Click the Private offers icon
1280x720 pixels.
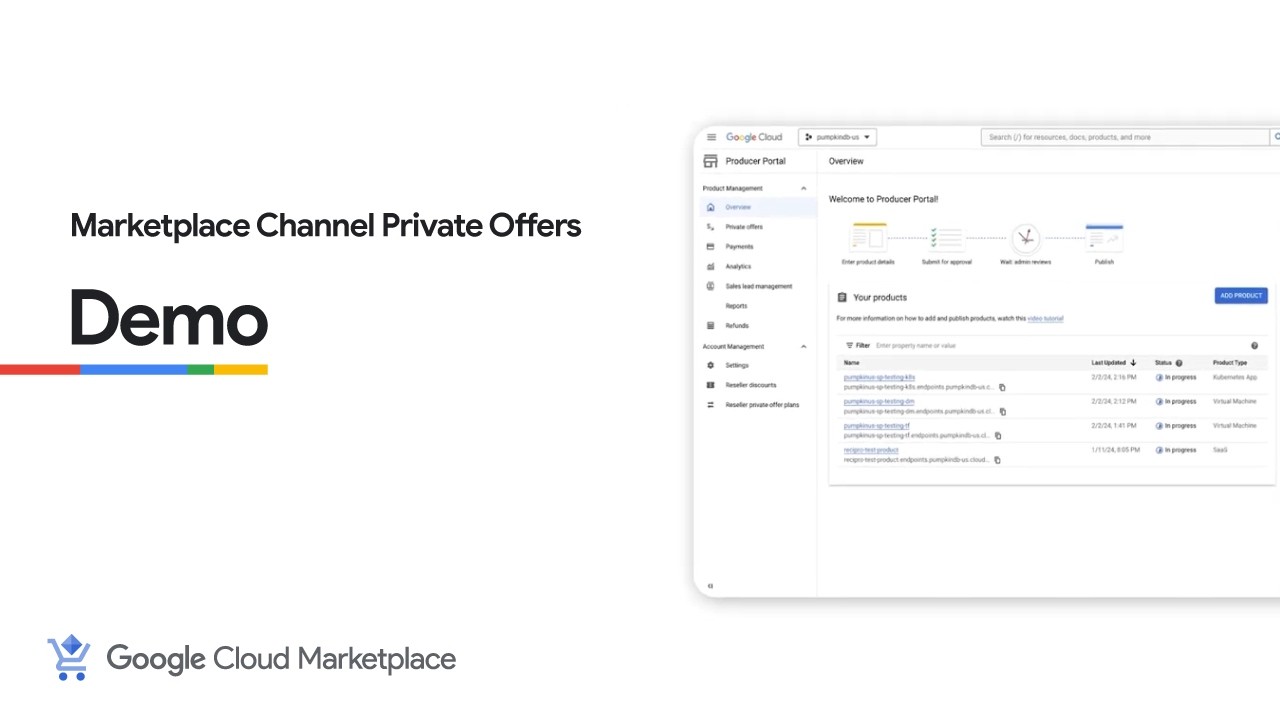pos(710,227)
